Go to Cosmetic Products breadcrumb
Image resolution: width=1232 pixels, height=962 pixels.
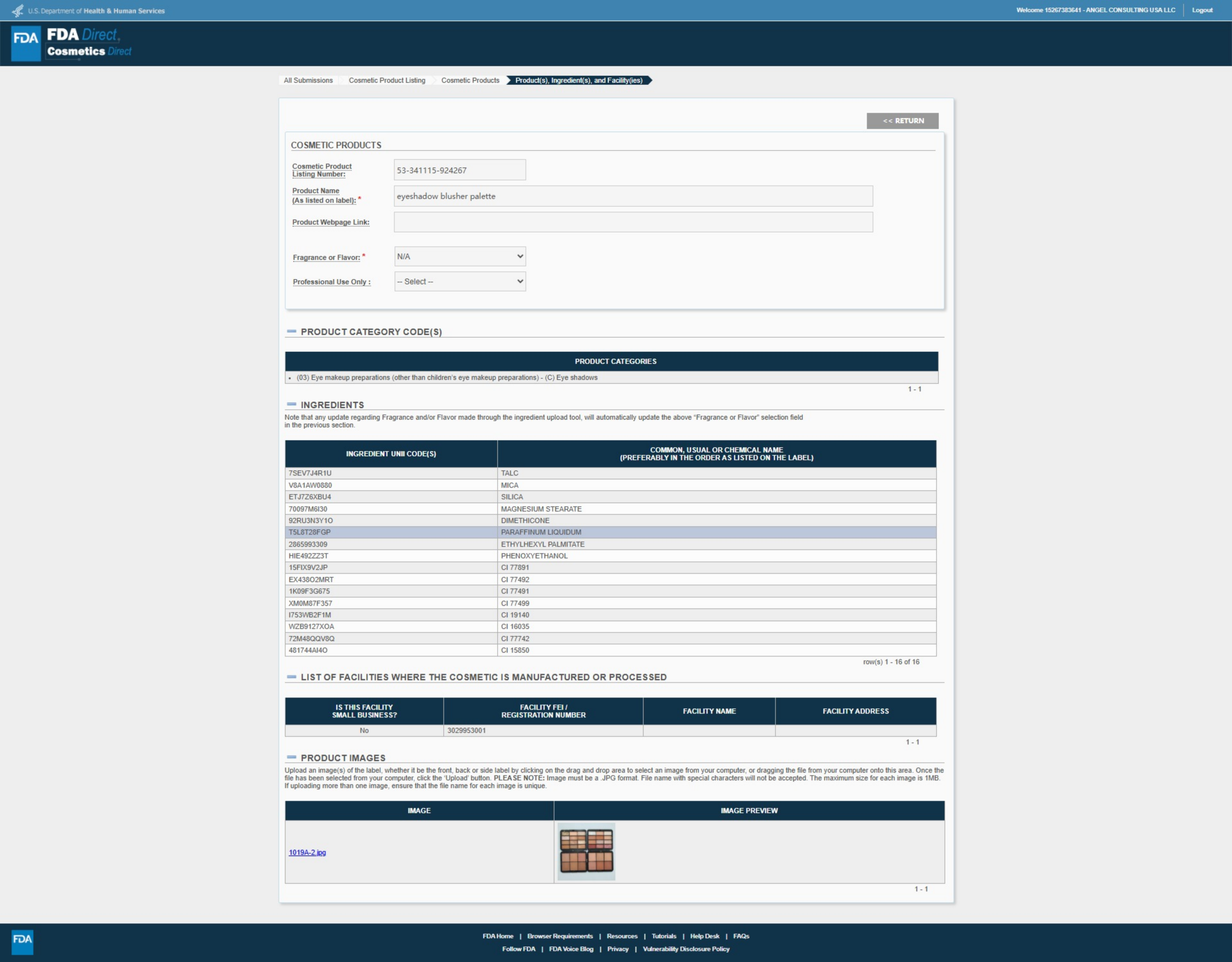click(x=470, y=80)
